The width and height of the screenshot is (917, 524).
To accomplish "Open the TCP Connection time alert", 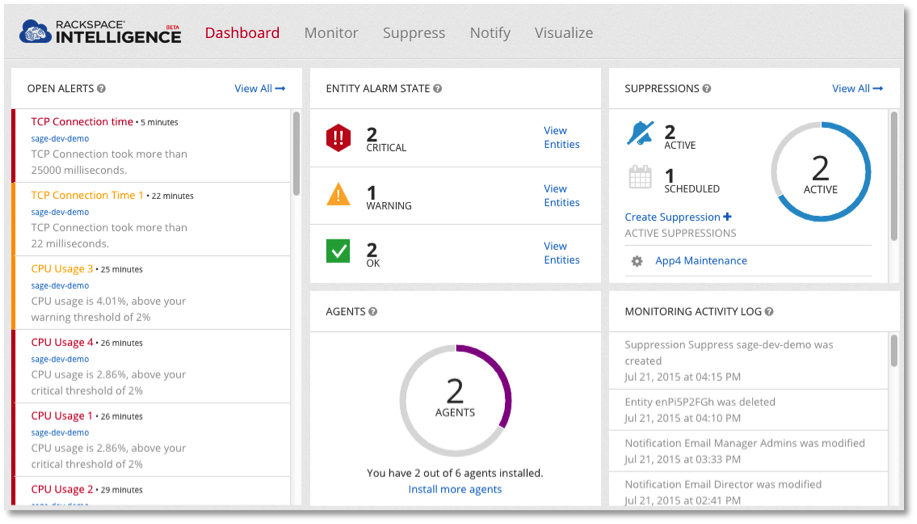I will pyautogui.click(x=82, y=122).
